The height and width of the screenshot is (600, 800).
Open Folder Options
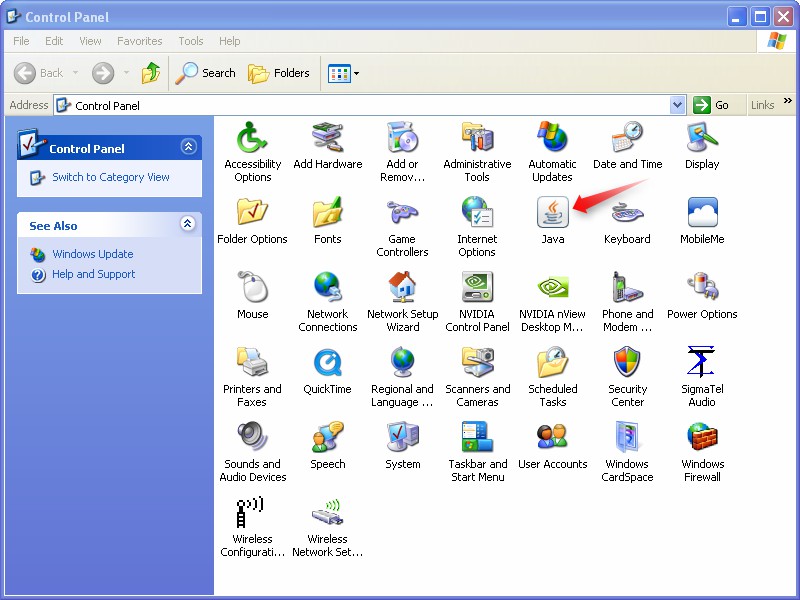[252, 213]
